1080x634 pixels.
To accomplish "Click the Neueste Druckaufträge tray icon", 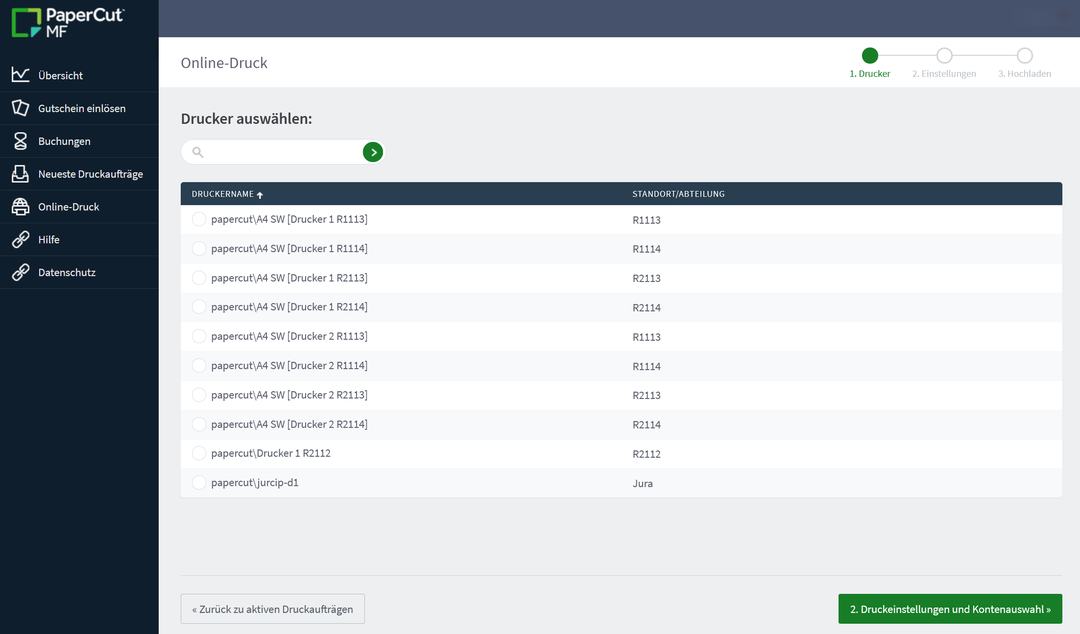I will click(x=21, y=174).
